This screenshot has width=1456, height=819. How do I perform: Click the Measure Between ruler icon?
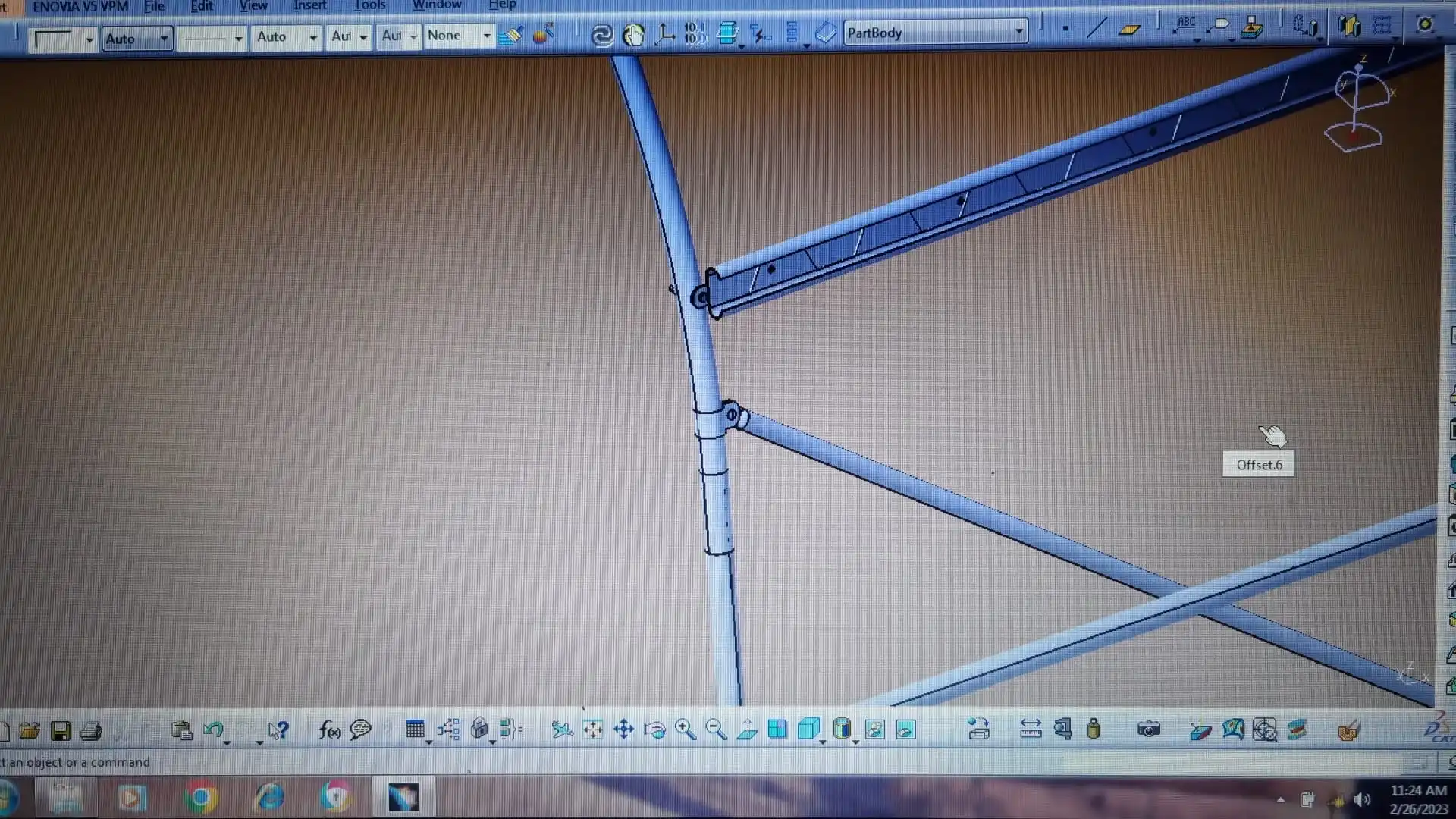1031,730
